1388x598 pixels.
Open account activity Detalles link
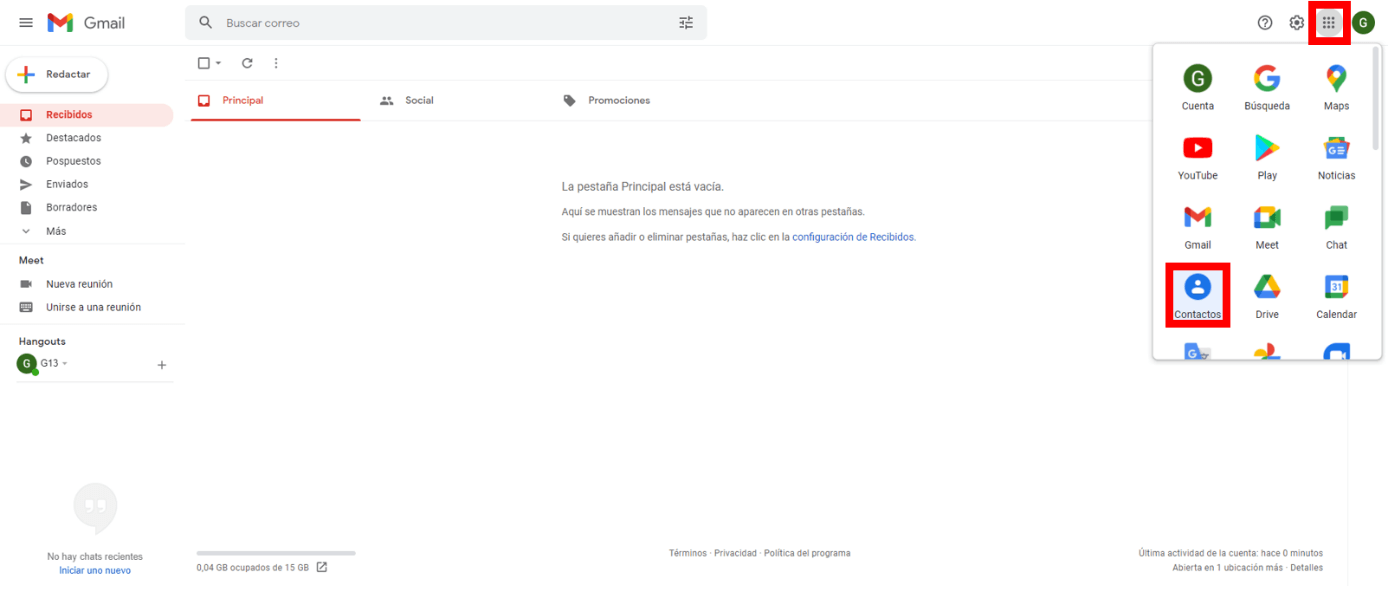pos(1306,568)
